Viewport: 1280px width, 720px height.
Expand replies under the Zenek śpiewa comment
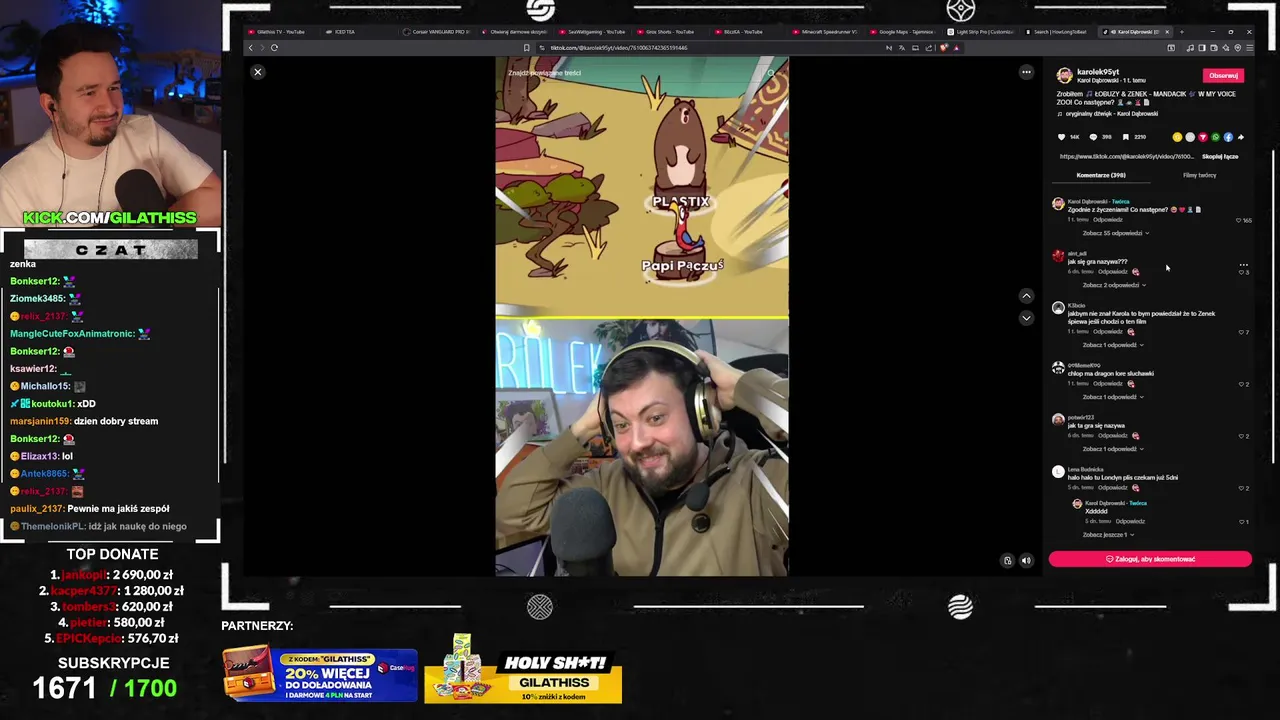pyautogui.click(x=1113, y=345)
